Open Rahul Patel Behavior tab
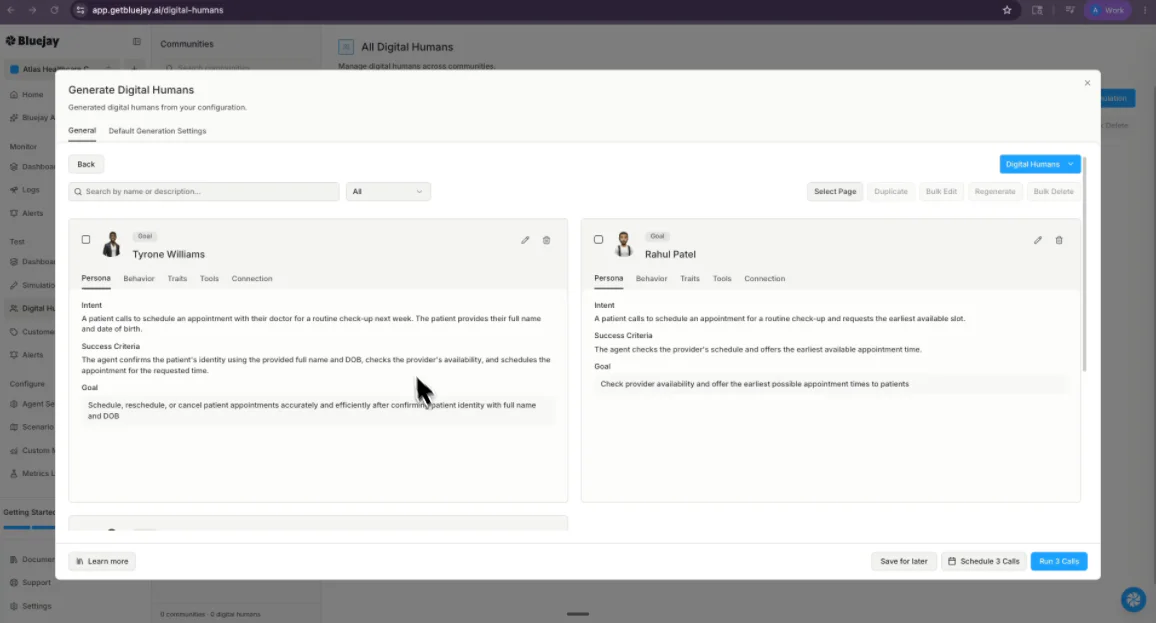The height and width of the screenshot is (623, 1156). 651,279
